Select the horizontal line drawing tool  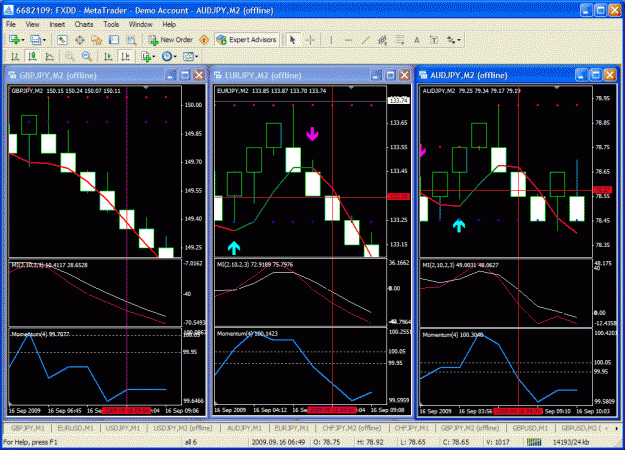[x=348, y=40]
